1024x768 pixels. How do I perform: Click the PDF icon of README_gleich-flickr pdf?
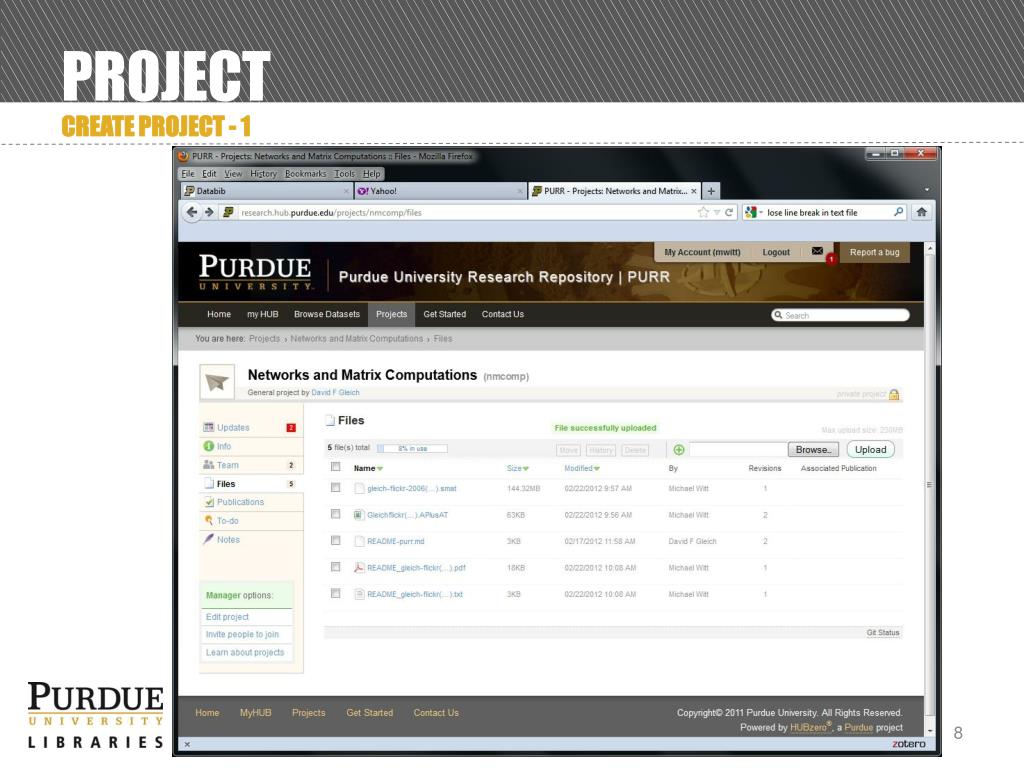coord(359,568)
